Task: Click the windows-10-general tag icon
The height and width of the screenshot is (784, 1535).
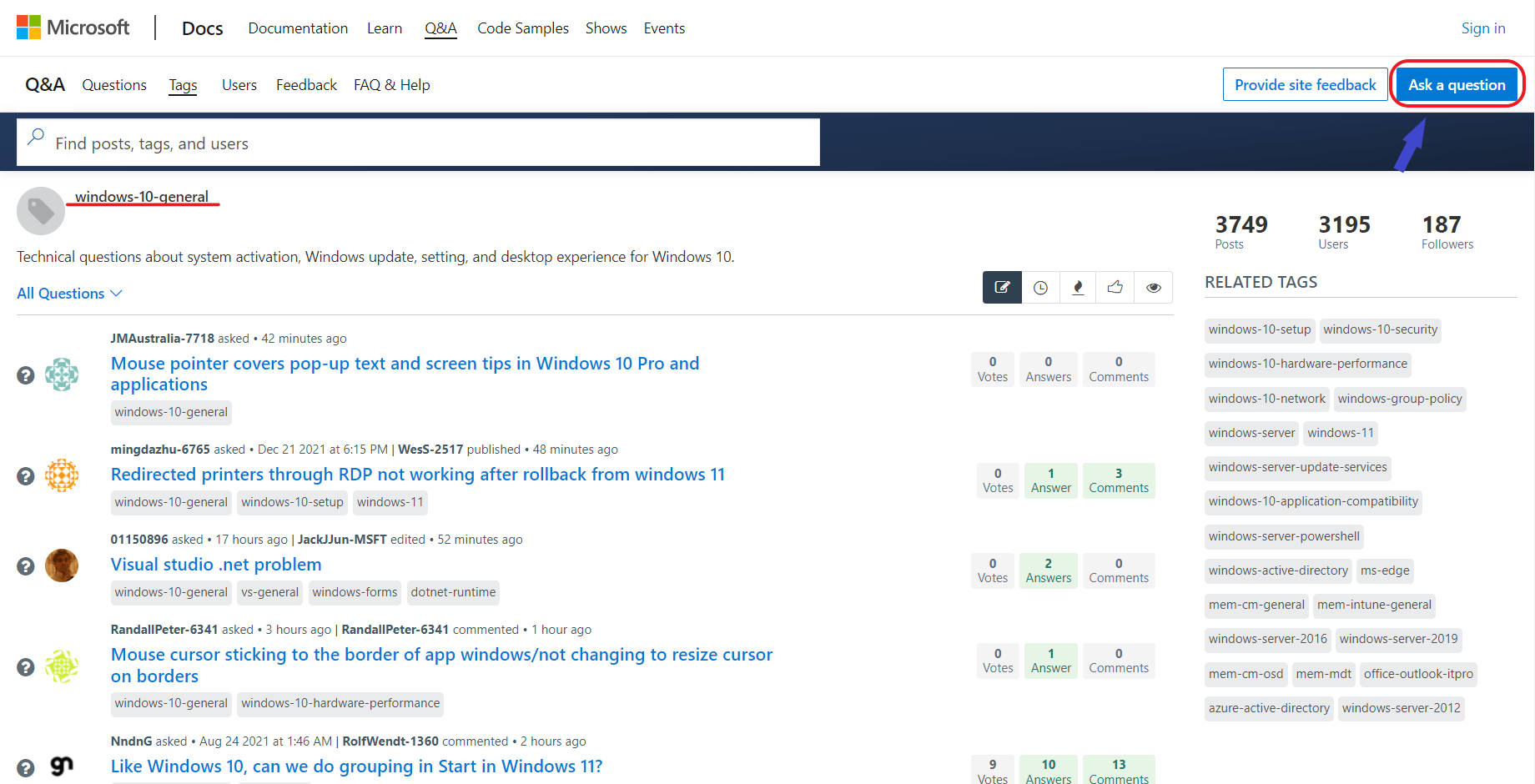Action: (41, 211)
